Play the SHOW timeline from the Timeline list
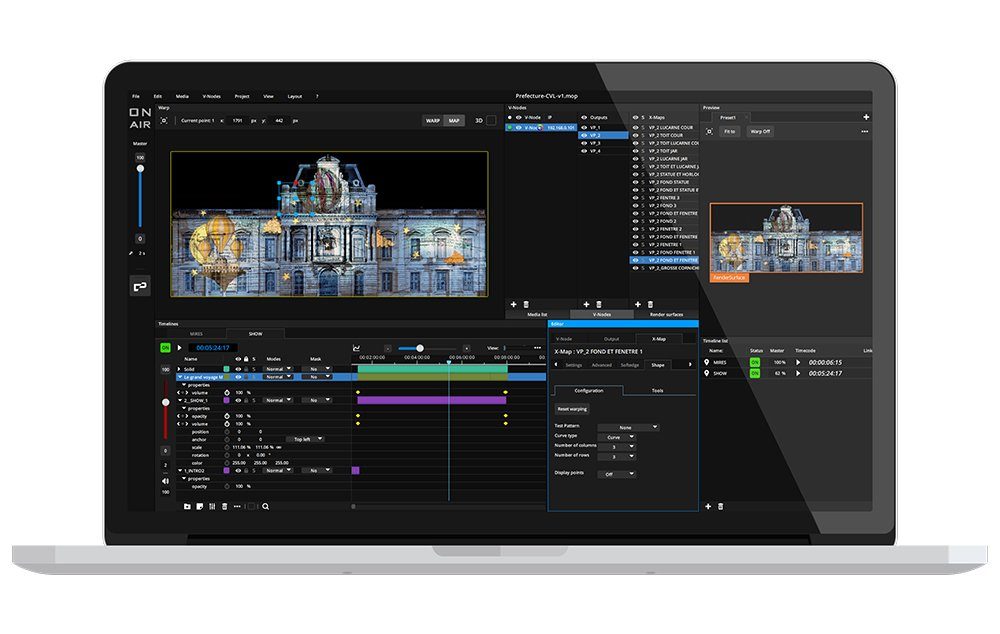The image size is (1000, 634). pyautogui.click(x=798, y=373)
